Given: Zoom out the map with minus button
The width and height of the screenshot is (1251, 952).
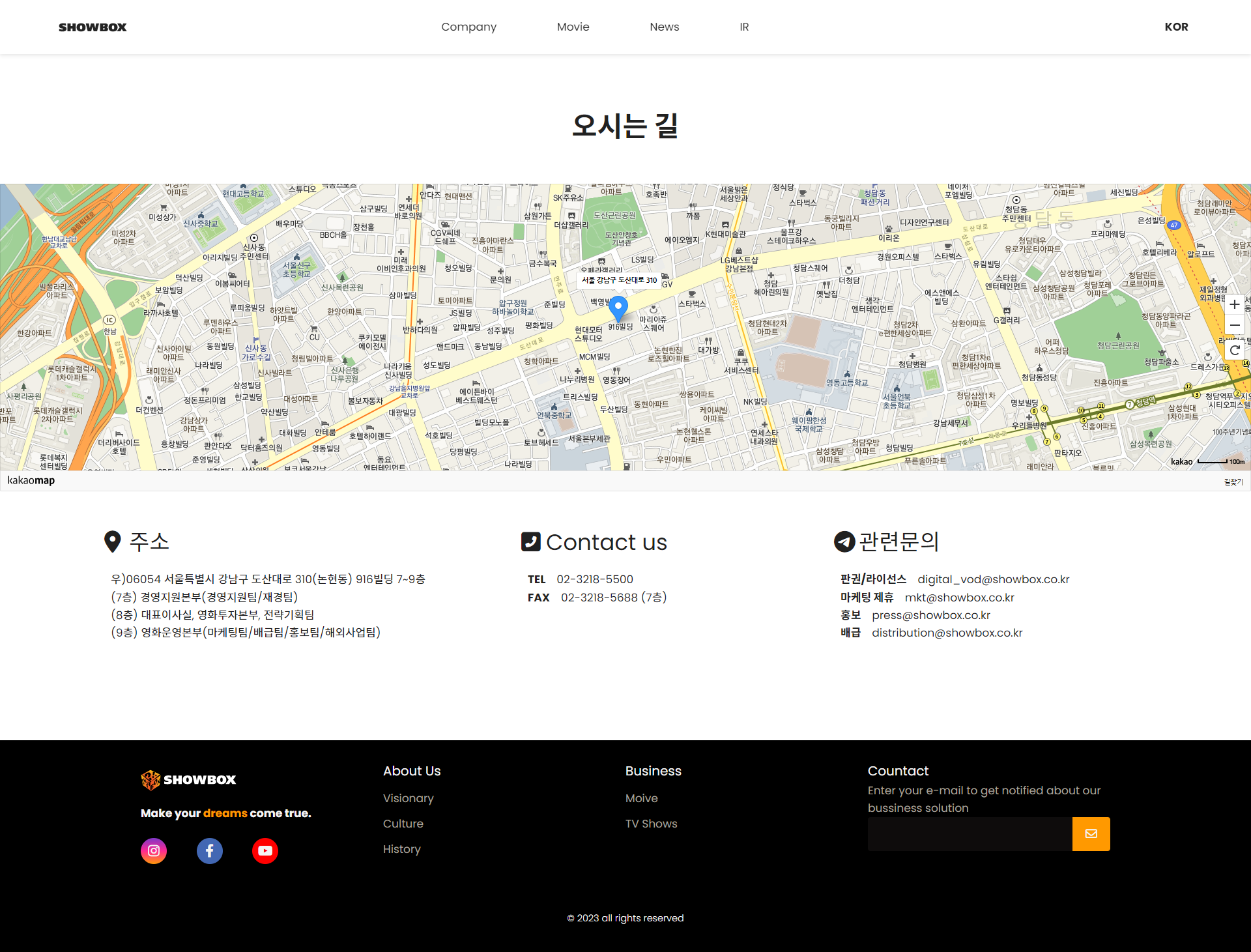Looking at the screenshot, I should 1234,325.
